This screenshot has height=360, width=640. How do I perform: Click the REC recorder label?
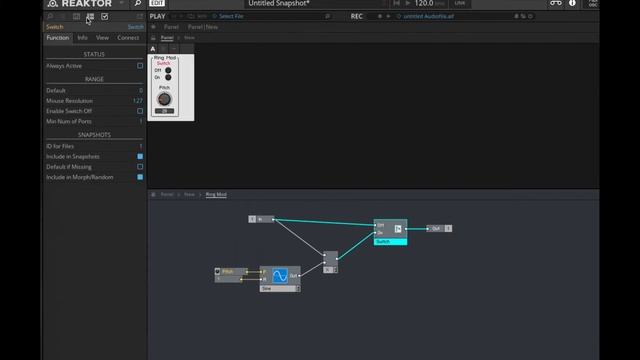point(356,16)
